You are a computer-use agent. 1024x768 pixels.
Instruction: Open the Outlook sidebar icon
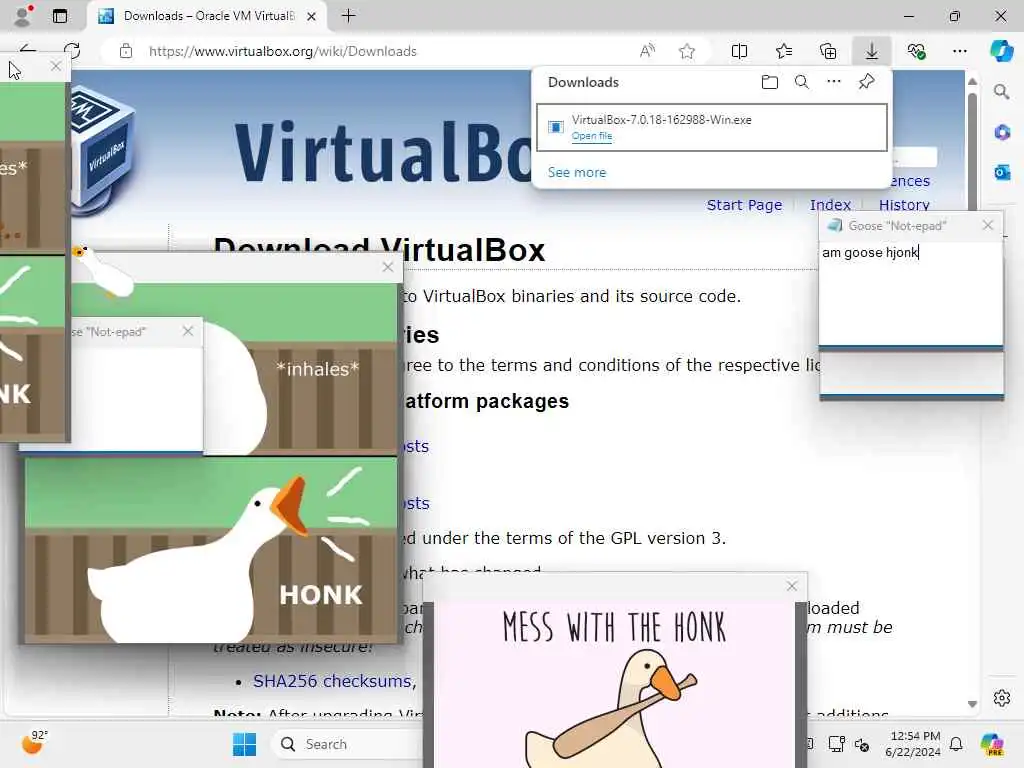(1002, 172)
